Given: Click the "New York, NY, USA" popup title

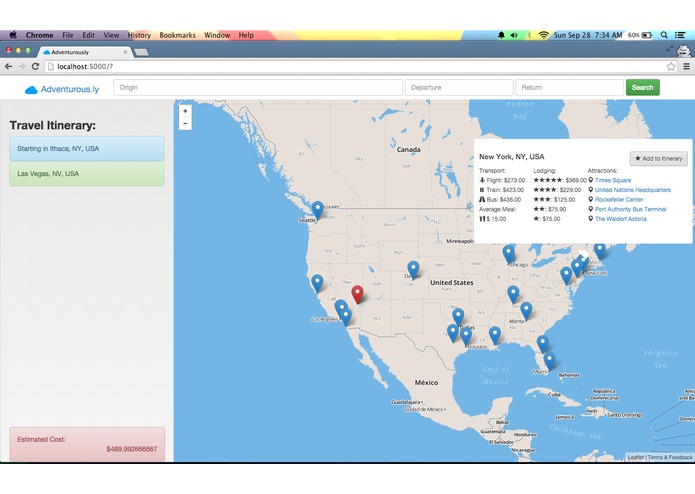Looking at the screenshot, I should tap(511, 157).
